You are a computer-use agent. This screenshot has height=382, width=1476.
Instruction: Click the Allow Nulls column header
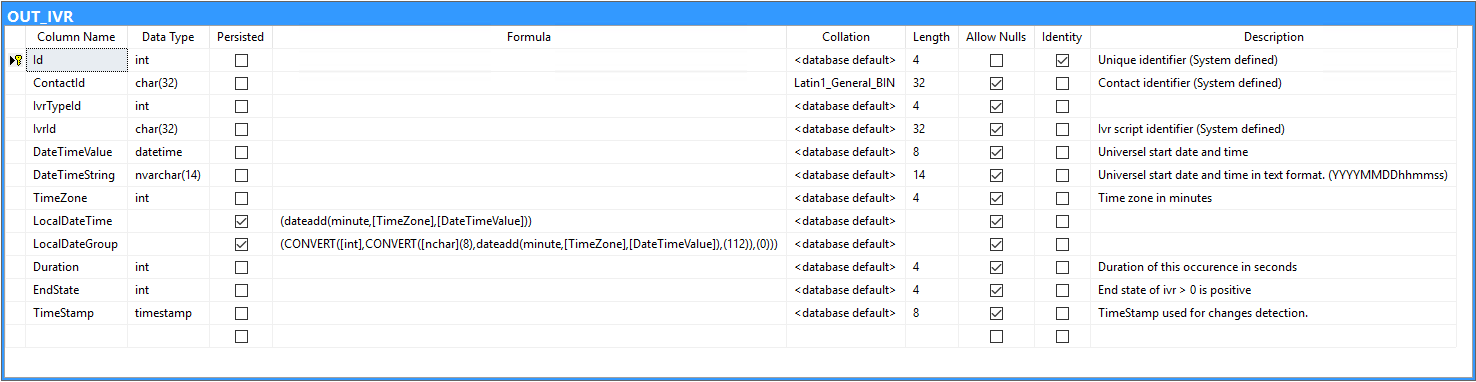(x=996, y=37)
